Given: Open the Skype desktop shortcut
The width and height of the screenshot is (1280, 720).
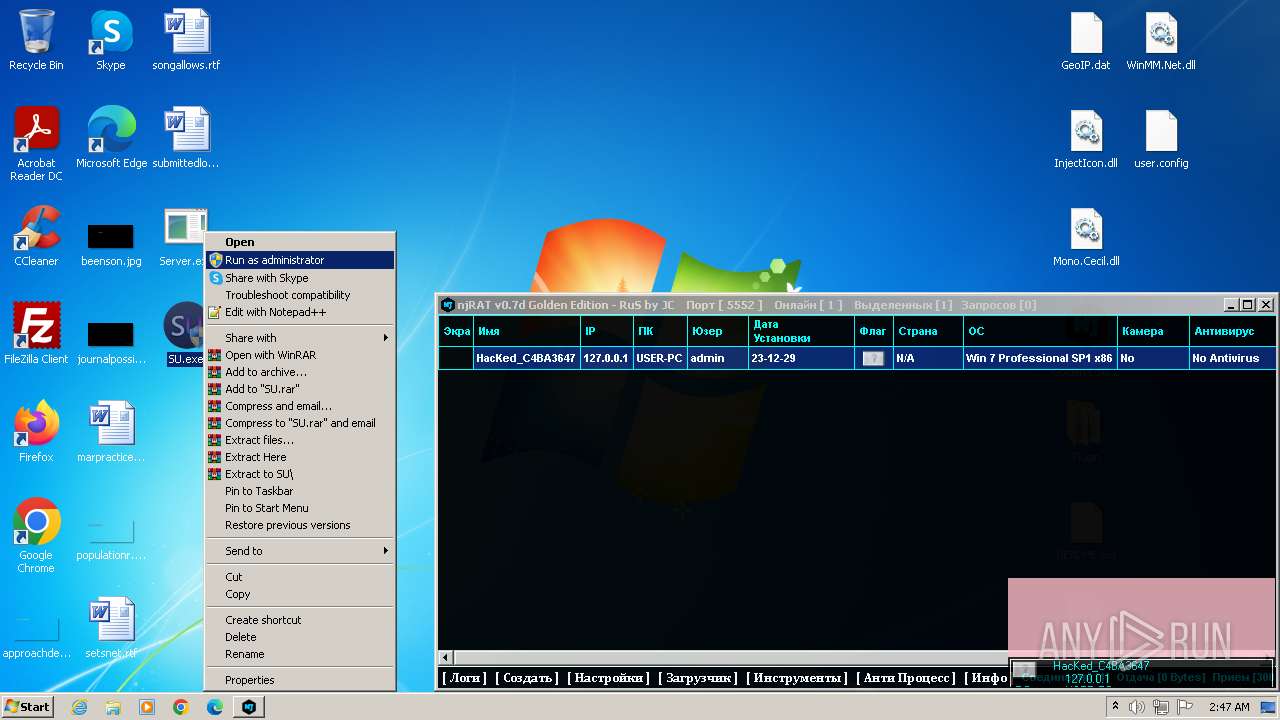Looking at the screenshot, I should coord(111,41).
